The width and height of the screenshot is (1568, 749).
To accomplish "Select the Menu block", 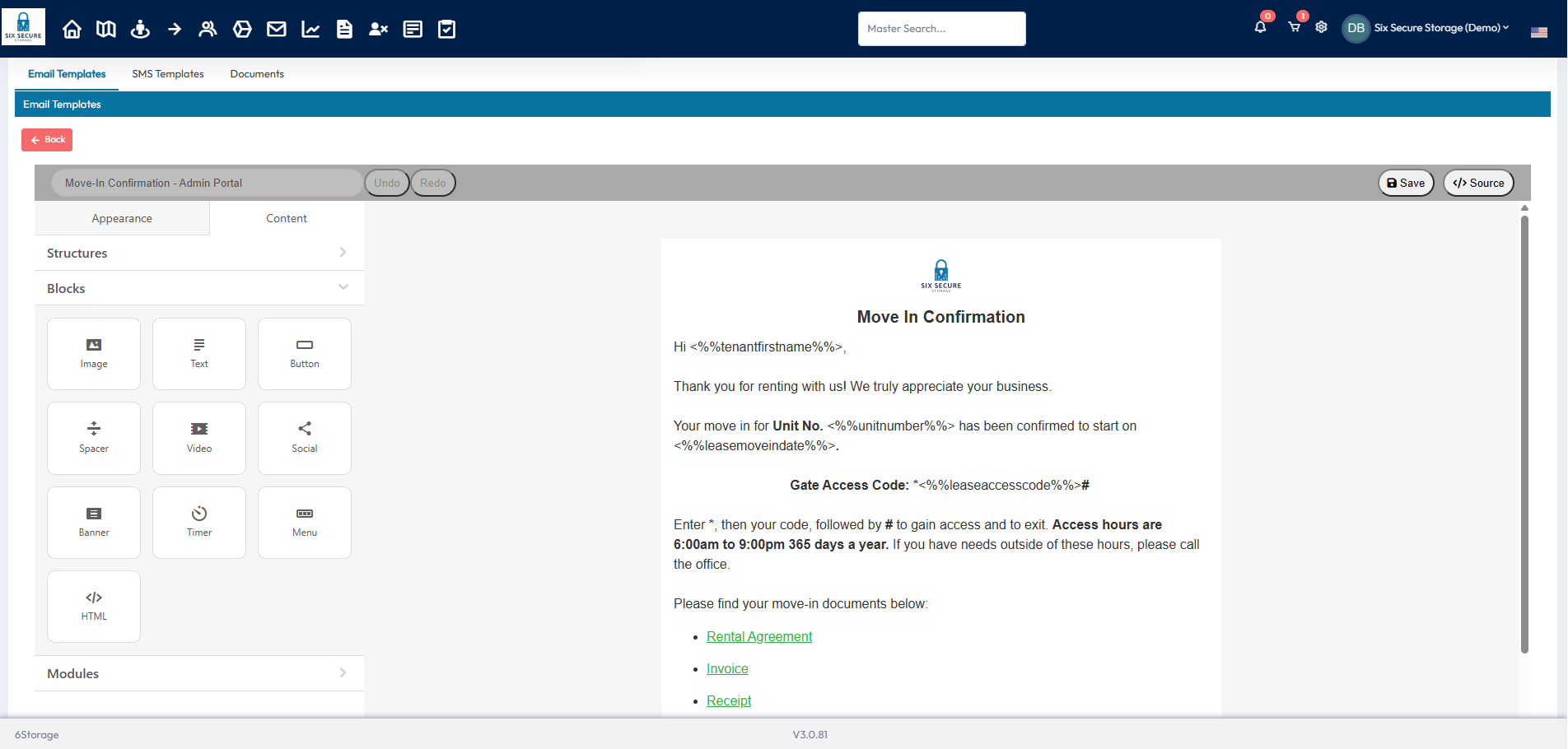I will click(305, 523).
